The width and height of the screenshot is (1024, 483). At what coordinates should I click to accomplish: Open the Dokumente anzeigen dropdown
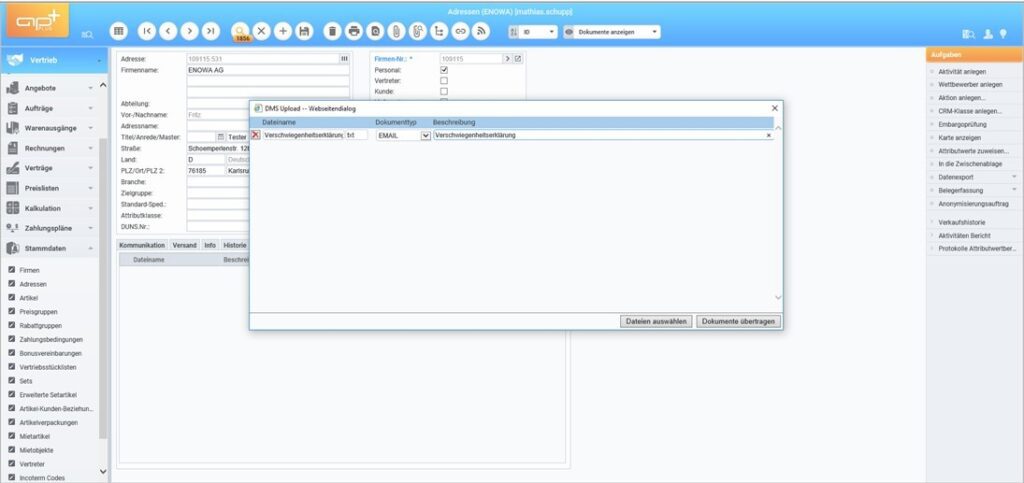612,32
